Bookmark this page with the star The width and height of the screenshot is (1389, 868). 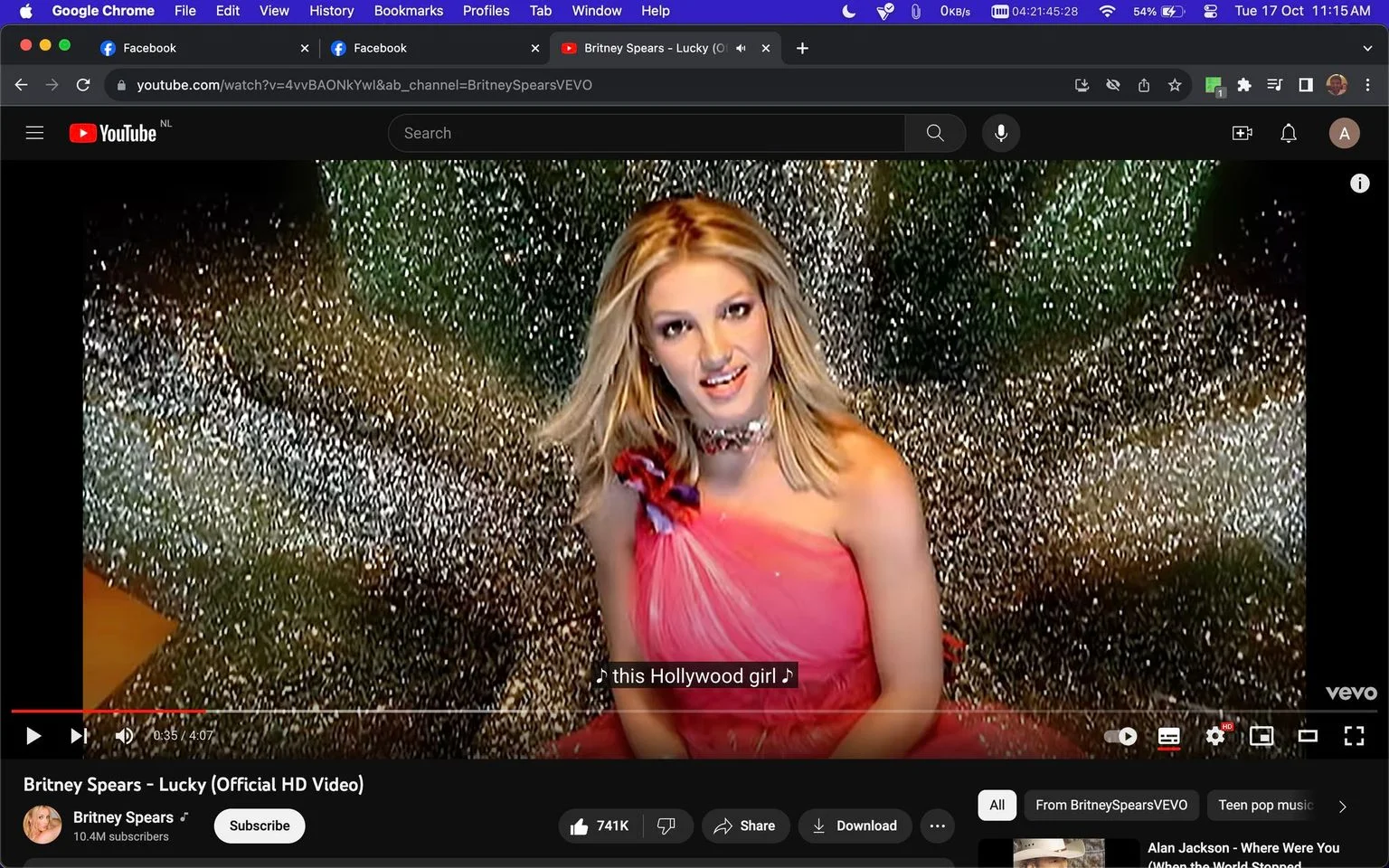1175,85
